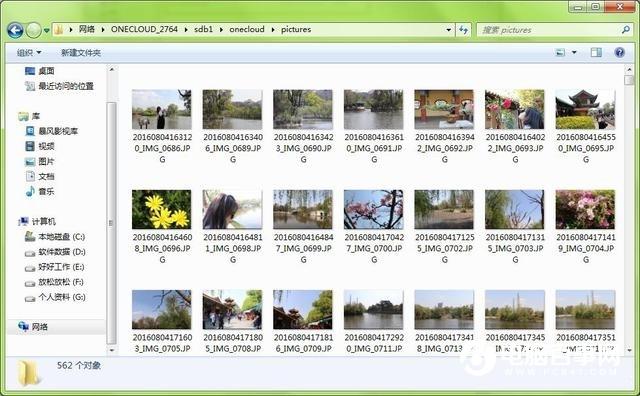Click the Forward navigation arrow
Screen dimensions: 640x396
pos(33,30)
